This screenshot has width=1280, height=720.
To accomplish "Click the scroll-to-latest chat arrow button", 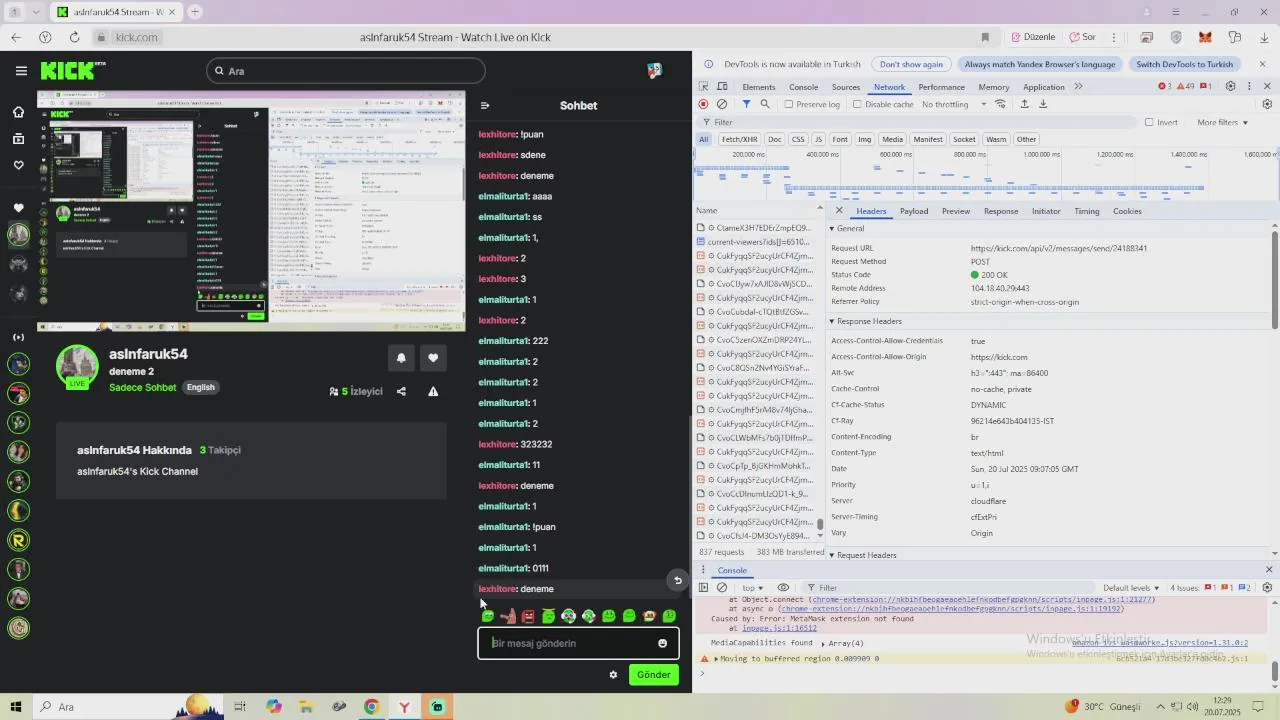I will pos(677,580).
